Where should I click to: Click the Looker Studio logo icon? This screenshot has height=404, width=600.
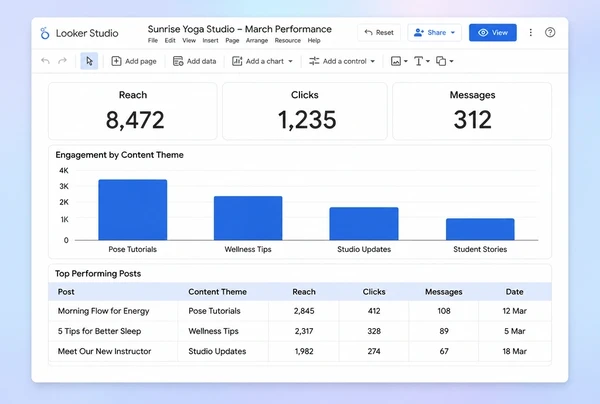coord(45,33)
